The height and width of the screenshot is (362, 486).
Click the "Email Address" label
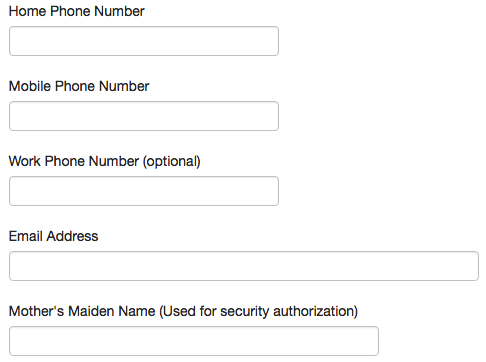53,236
